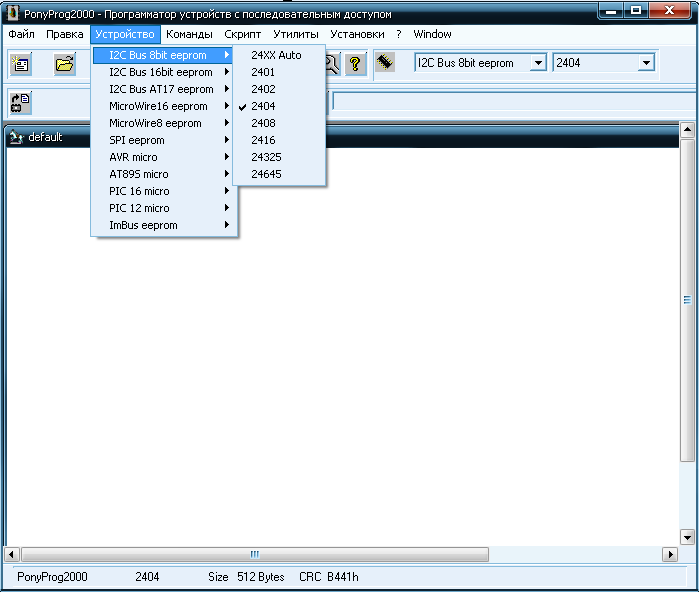Click the horizontal scrollbar right arrow
The width and height of the screenshot is (699, 592).
(x=670, y=555)
